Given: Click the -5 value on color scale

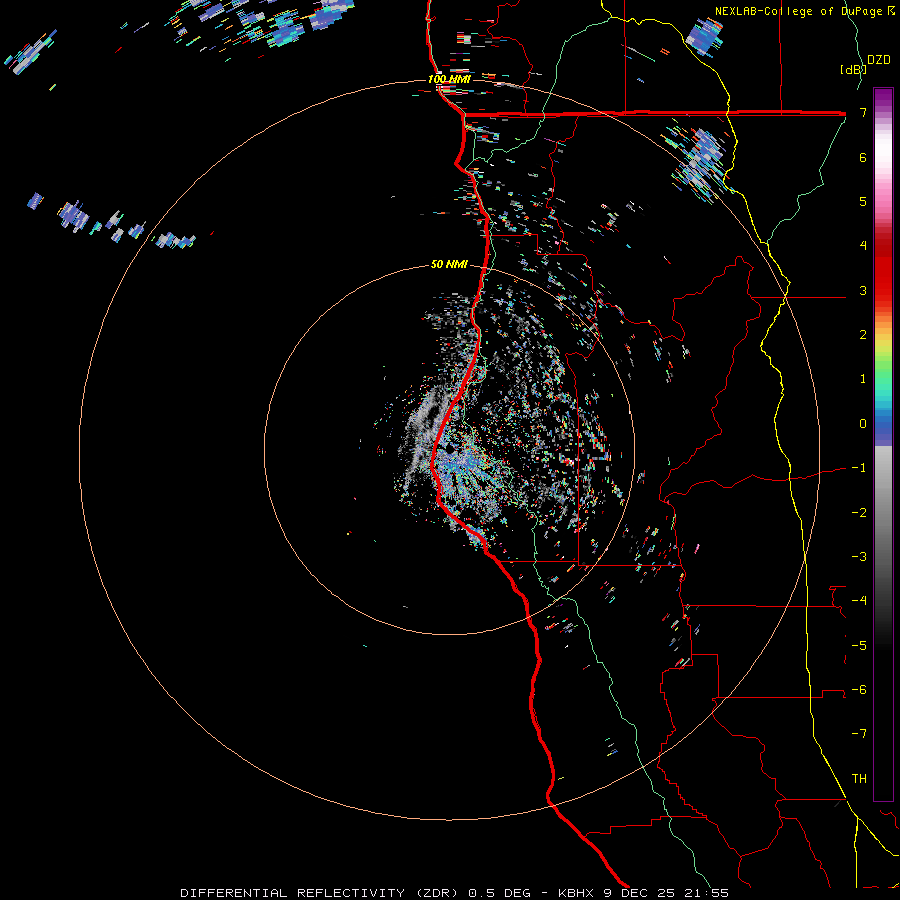Looking at the screenshot, I should pyautogui.click(x=859, y=645).
